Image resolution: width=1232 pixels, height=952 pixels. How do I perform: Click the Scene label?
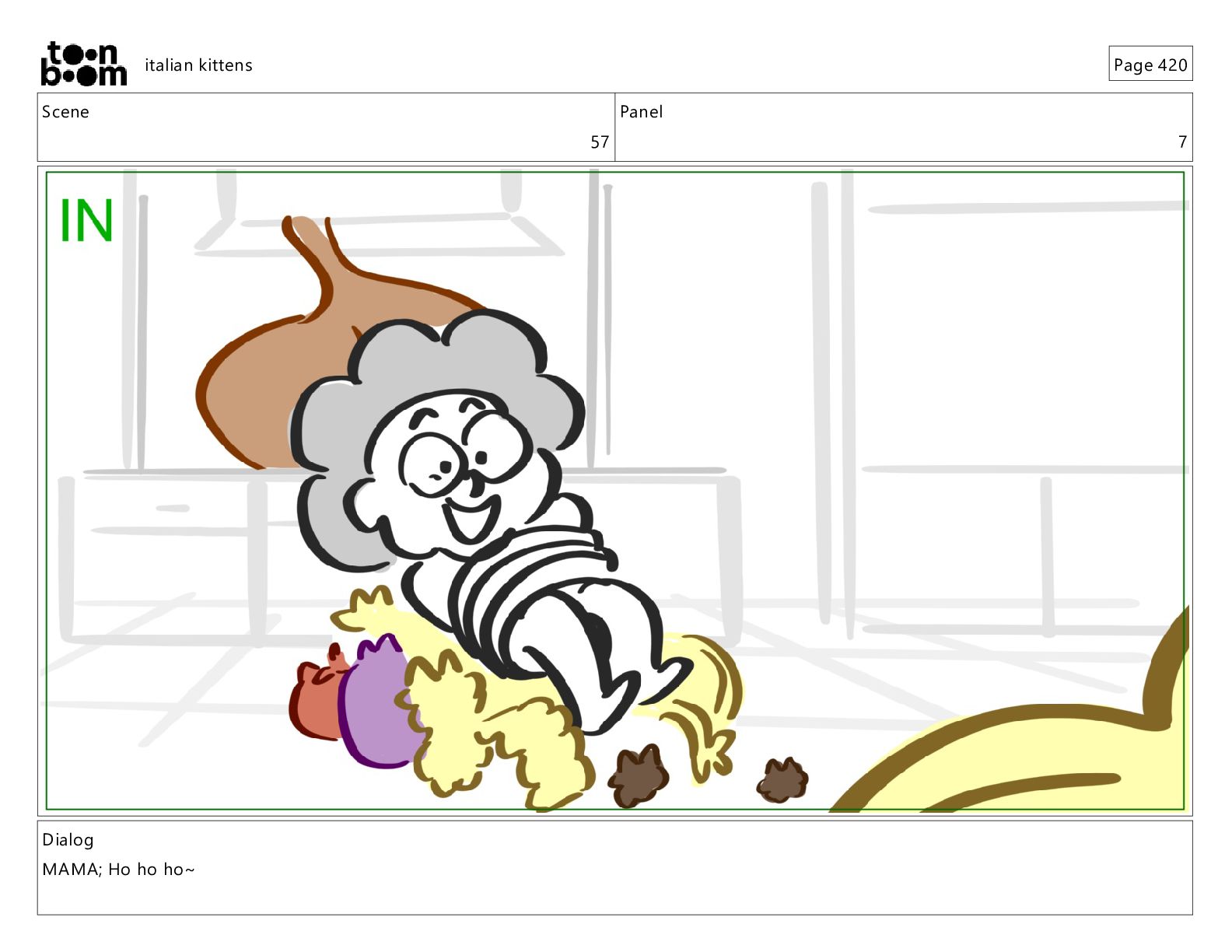tap(65, 112)
